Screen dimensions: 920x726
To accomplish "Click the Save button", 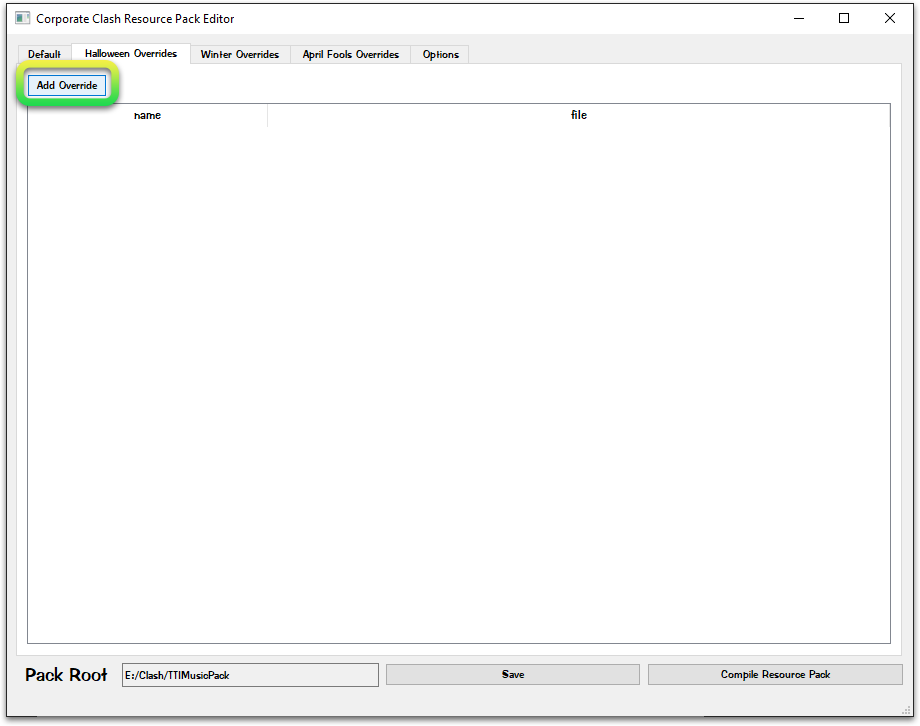I will [513, 674].
